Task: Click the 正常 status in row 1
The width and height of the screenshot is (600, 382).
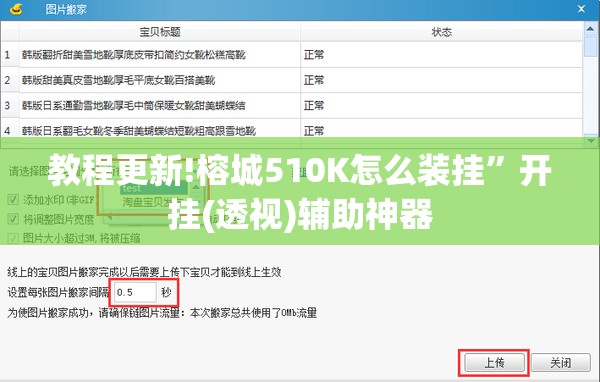Action: click(x=314, y=55)
